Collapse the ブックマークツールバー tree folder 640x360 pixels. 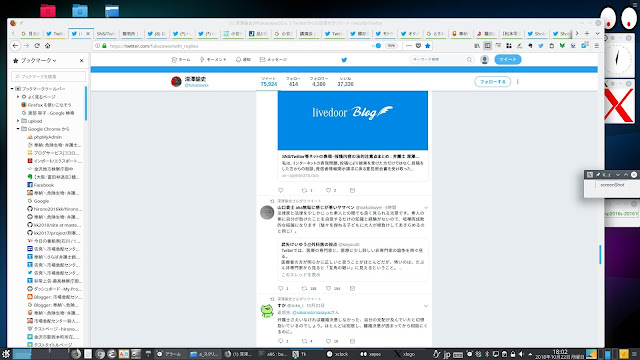pos(12,89)
